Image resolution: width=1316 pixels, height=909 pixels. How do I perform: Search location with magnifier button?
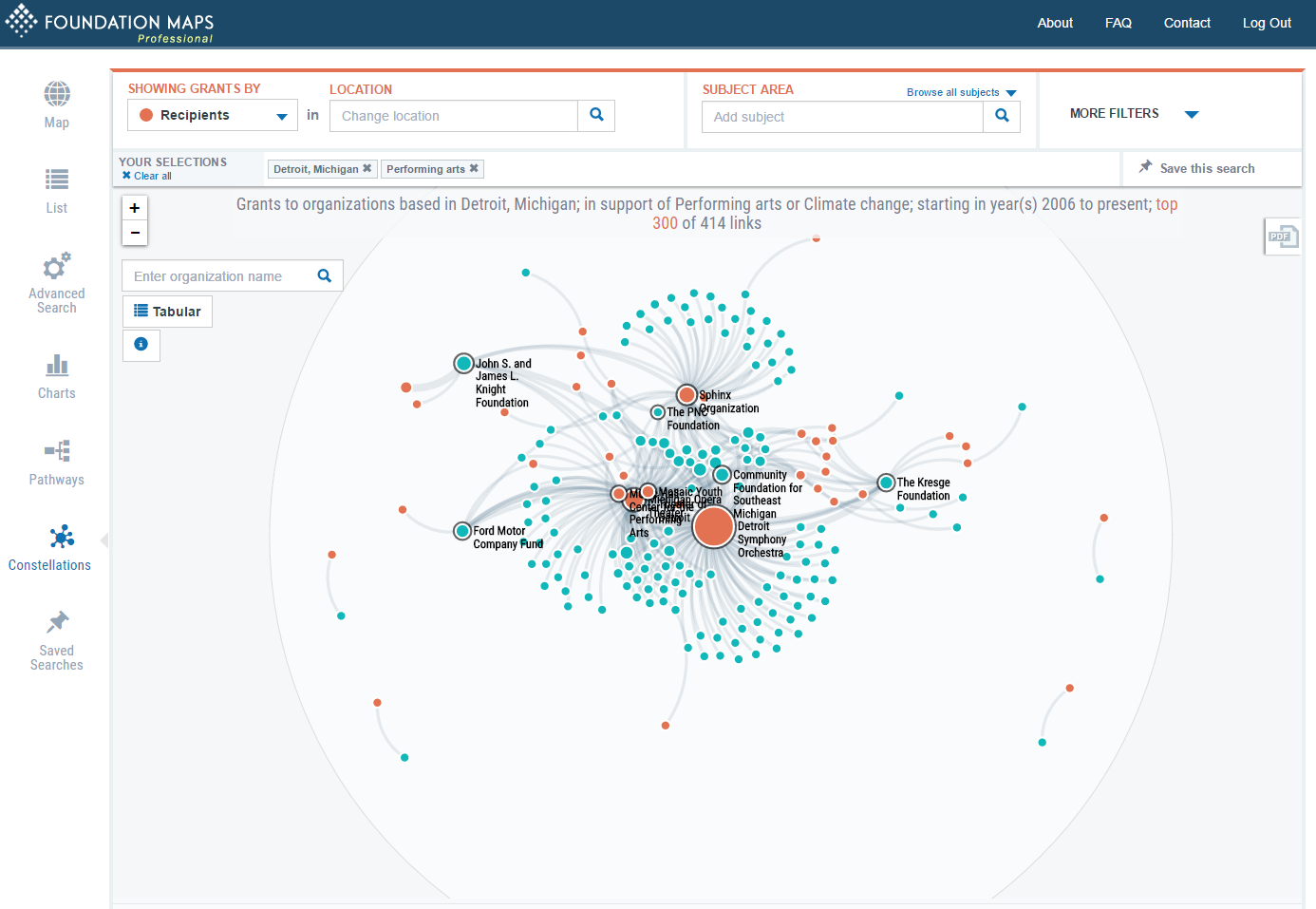596,116
